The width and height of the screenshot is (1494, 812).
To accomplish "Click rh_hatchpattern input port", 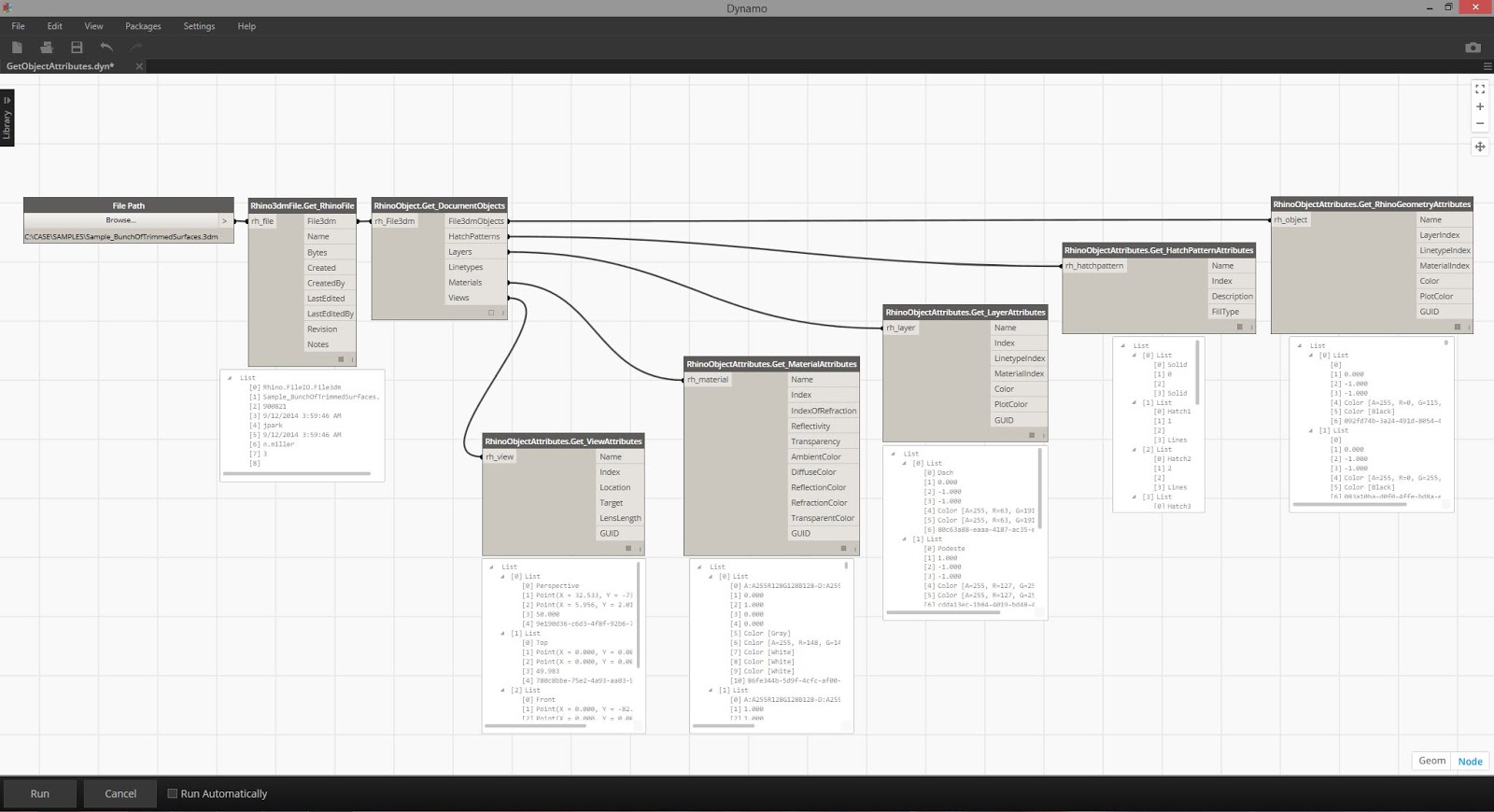I will click(1095, 266).
